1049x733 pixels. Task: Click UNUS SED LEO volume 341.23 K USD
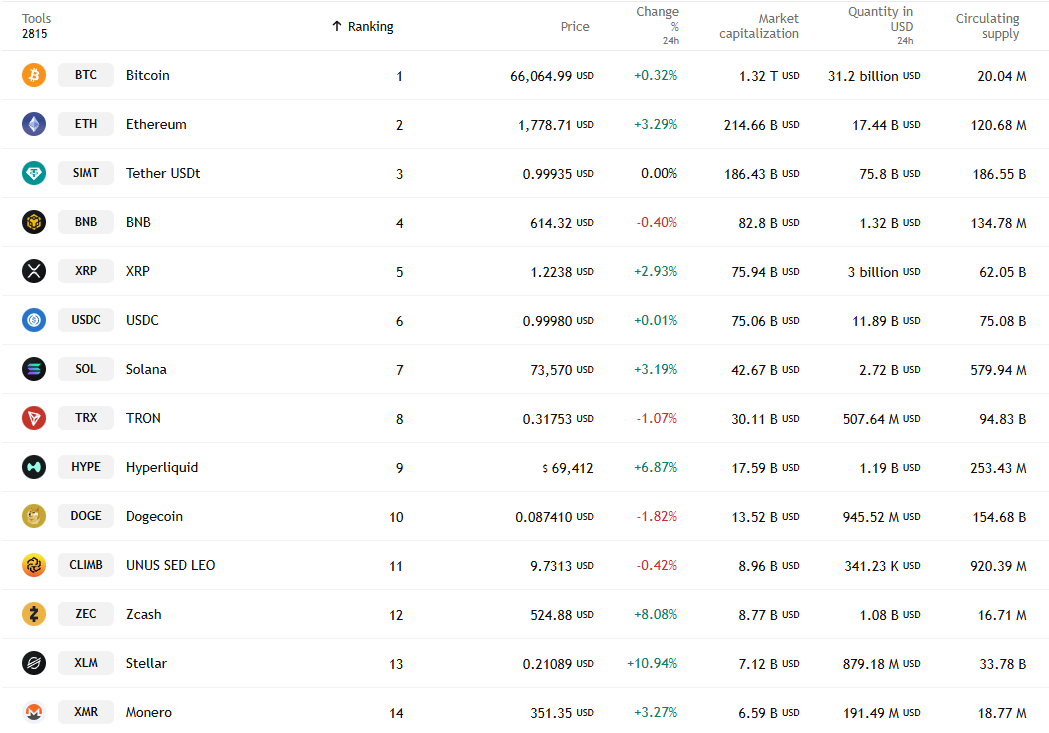point(882,566)
